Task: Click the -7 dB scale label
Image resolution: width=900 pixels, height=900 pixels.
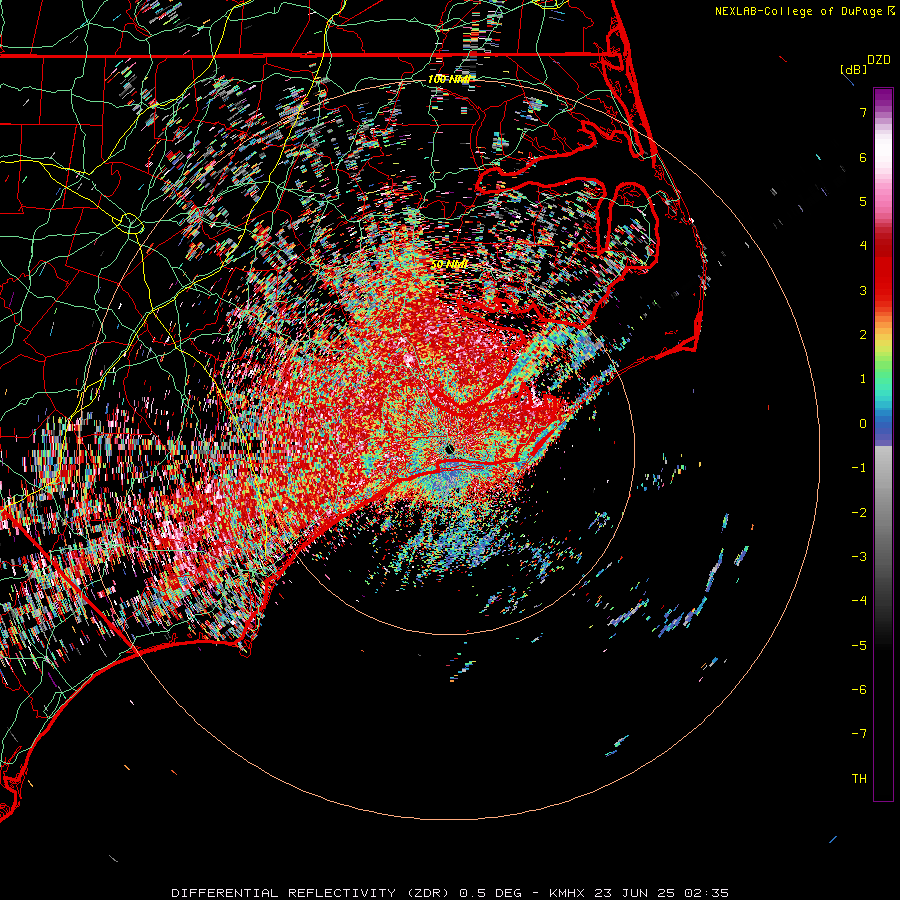Action: click(x=859, y=734)
